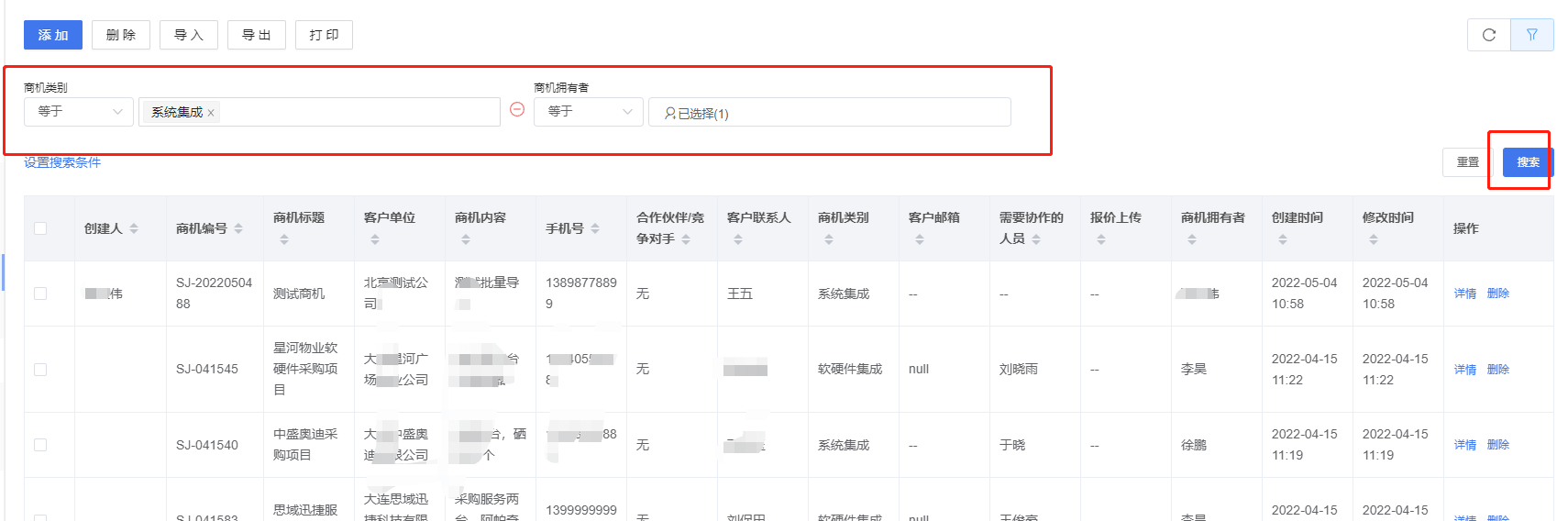
Task: Click the 操作 column header
Action: click(1466, 228)
